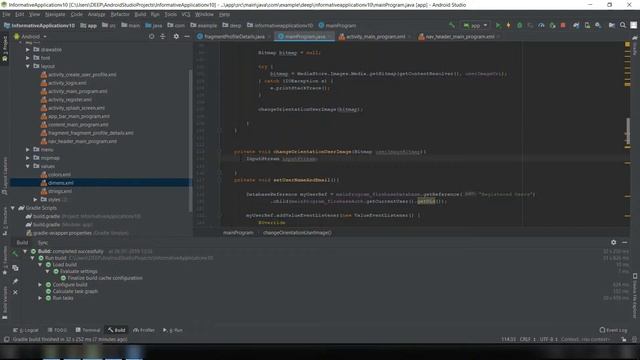
Task: Open colors.xml in project tree
Action: [x=59, y=175]
